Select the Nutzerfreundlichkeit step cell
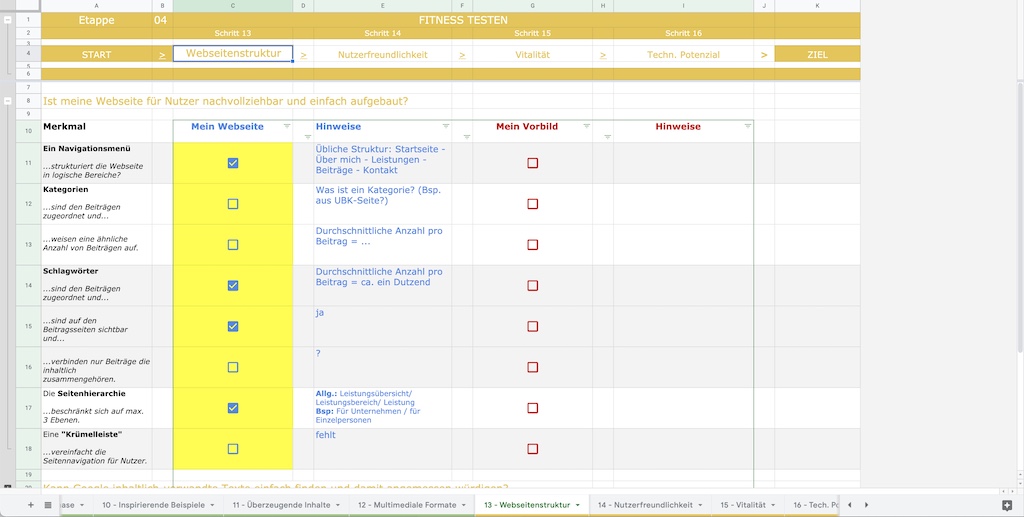The width and height of the screenshot is (1024, 517). tap(383, 55)
